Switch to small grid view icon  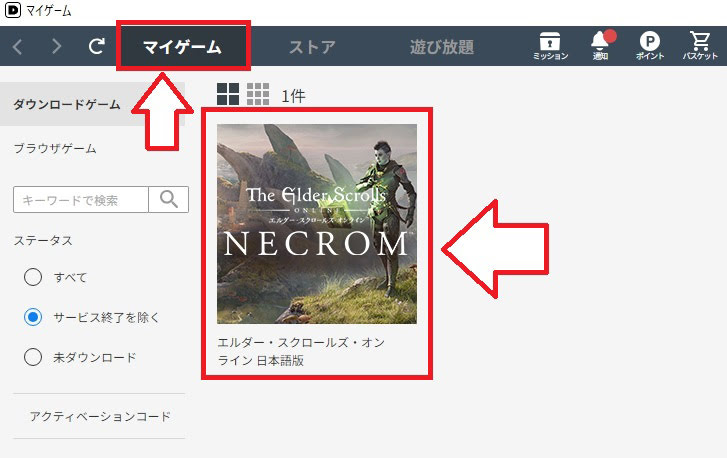coord(258,94)
